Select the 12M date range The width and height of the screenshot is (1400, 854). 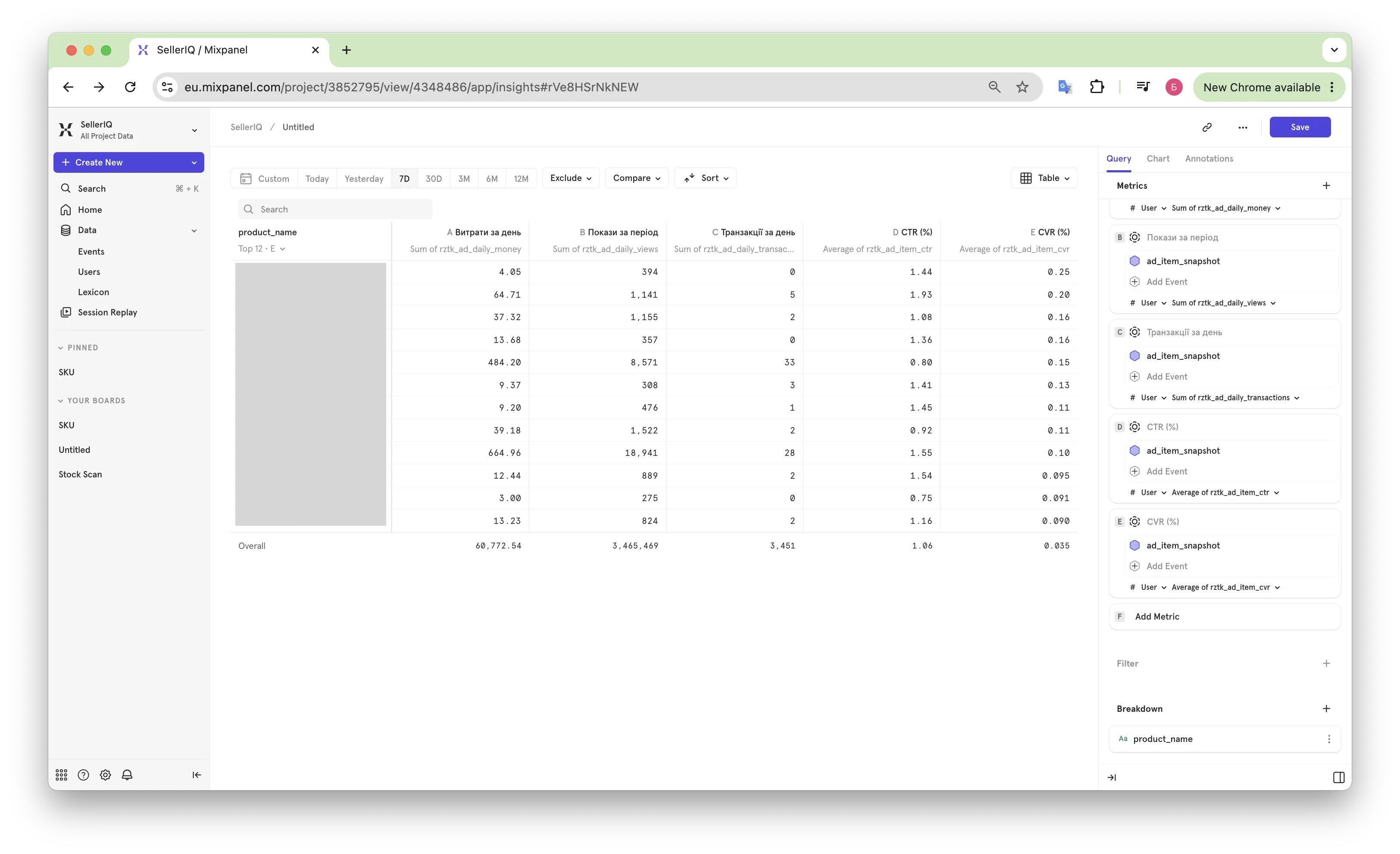tap(521, 178)
